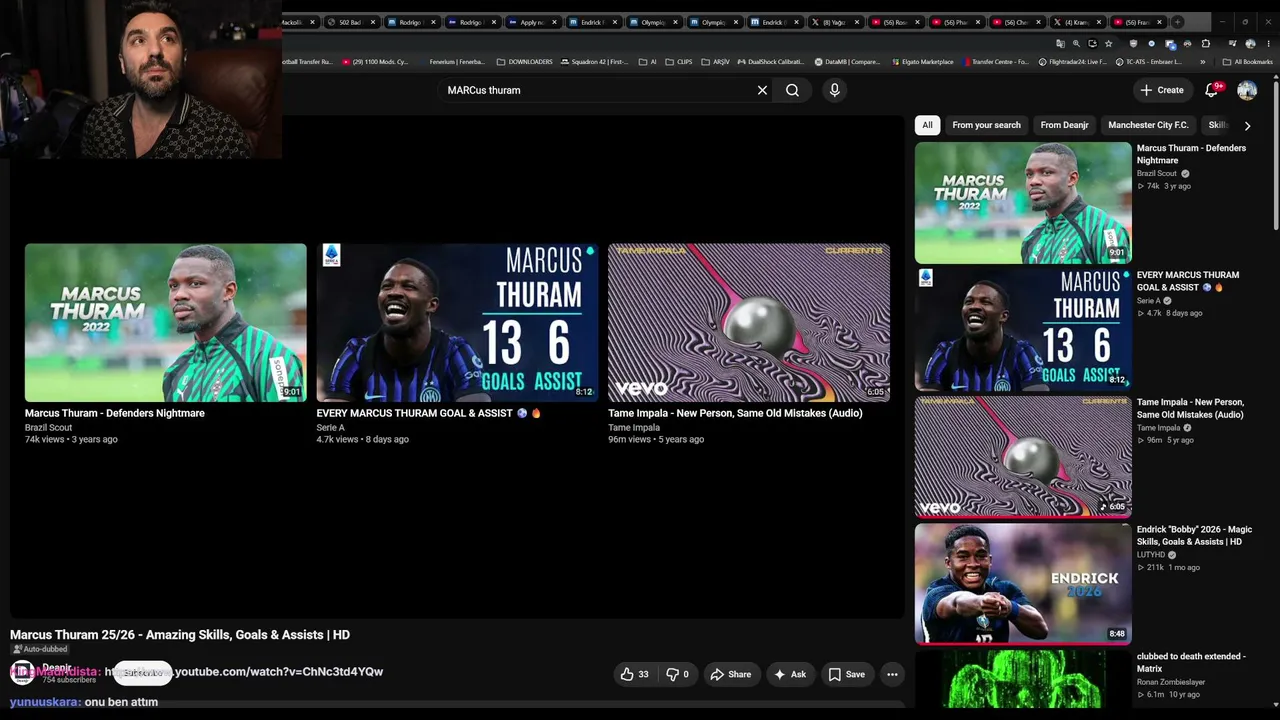Select the From your search chip
The width and height of the screenshot is (1280, 720).
[986, 125]
